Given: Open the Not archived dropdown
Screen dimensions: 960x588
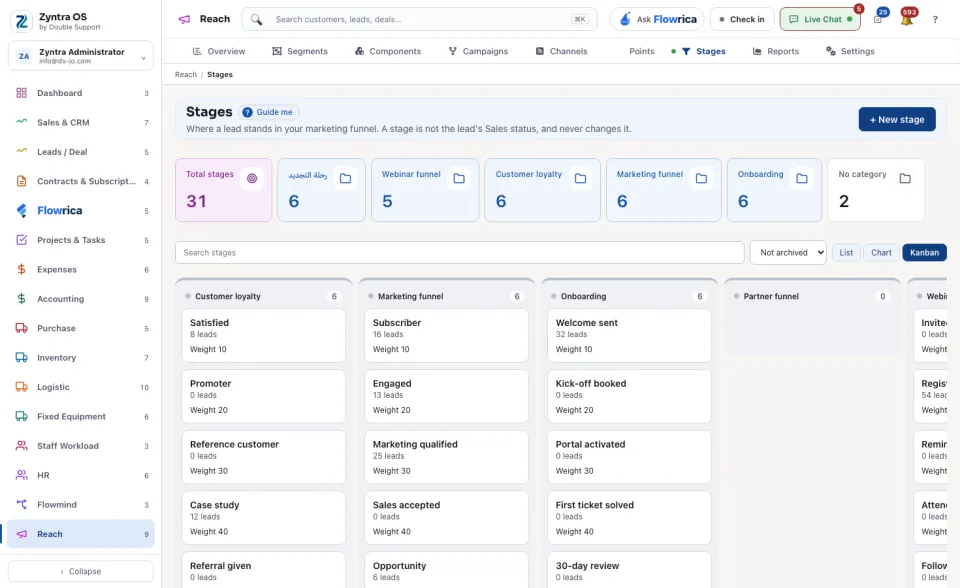Looking at the screenshot, I should pyautogui.click(x=788, y=252).
